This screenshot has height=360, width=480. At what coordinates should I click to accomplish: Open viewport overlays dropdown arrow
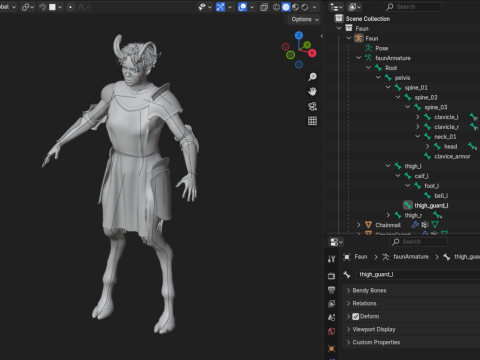[252, 7]
